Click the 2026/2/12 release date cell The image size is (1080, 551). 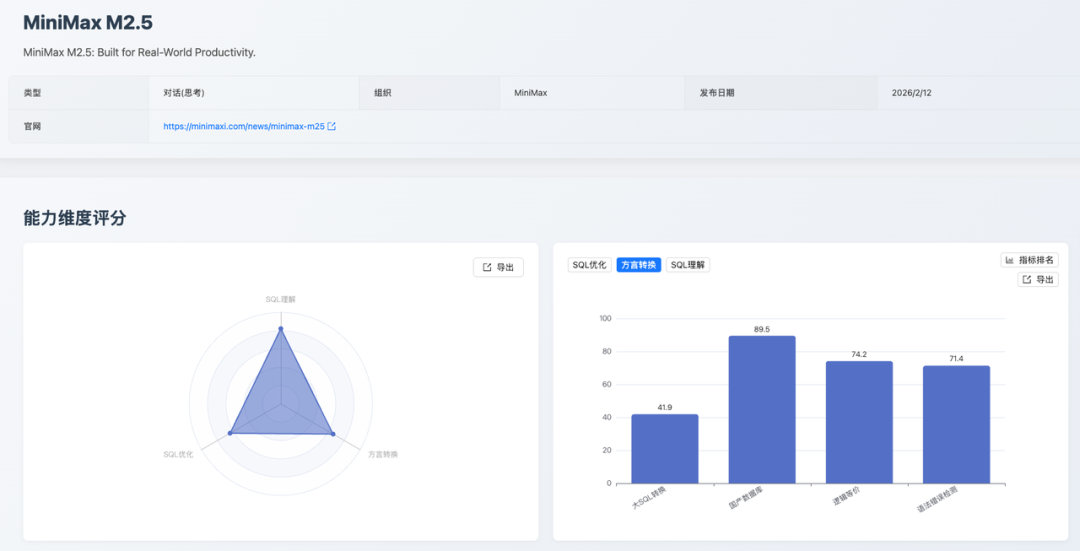tap(911, 93)
